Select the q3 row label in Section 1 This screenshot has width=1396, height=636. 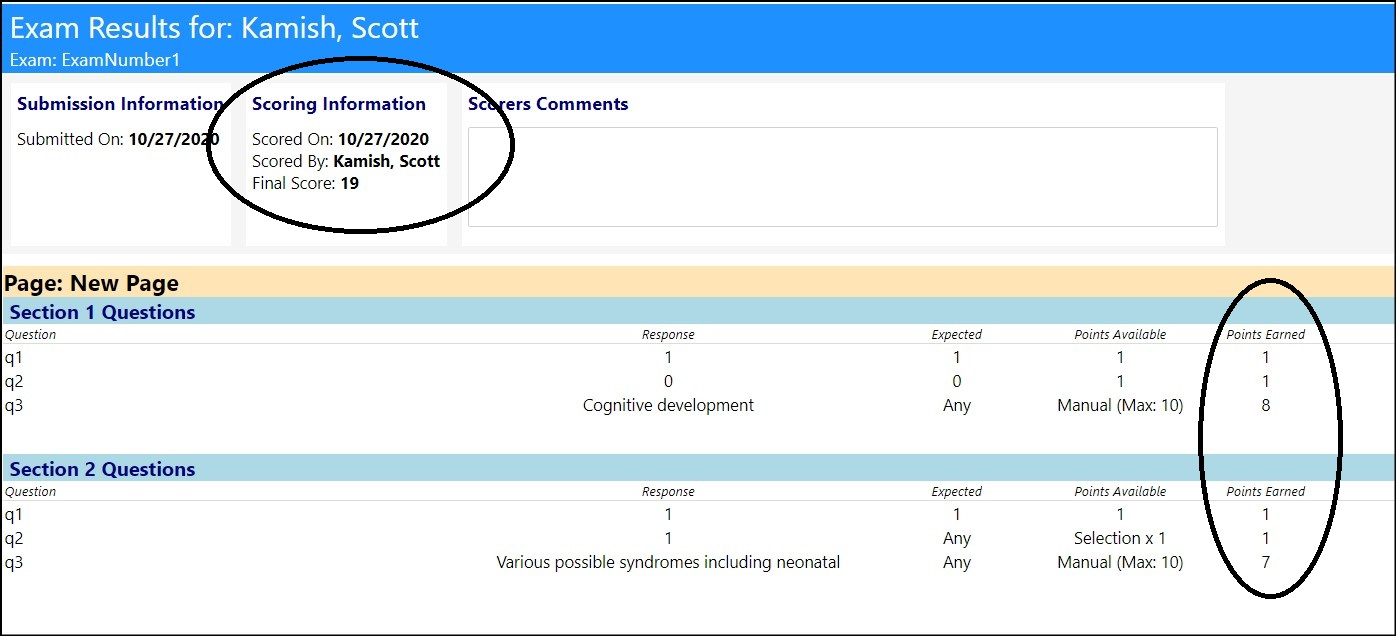click(13, 406)
